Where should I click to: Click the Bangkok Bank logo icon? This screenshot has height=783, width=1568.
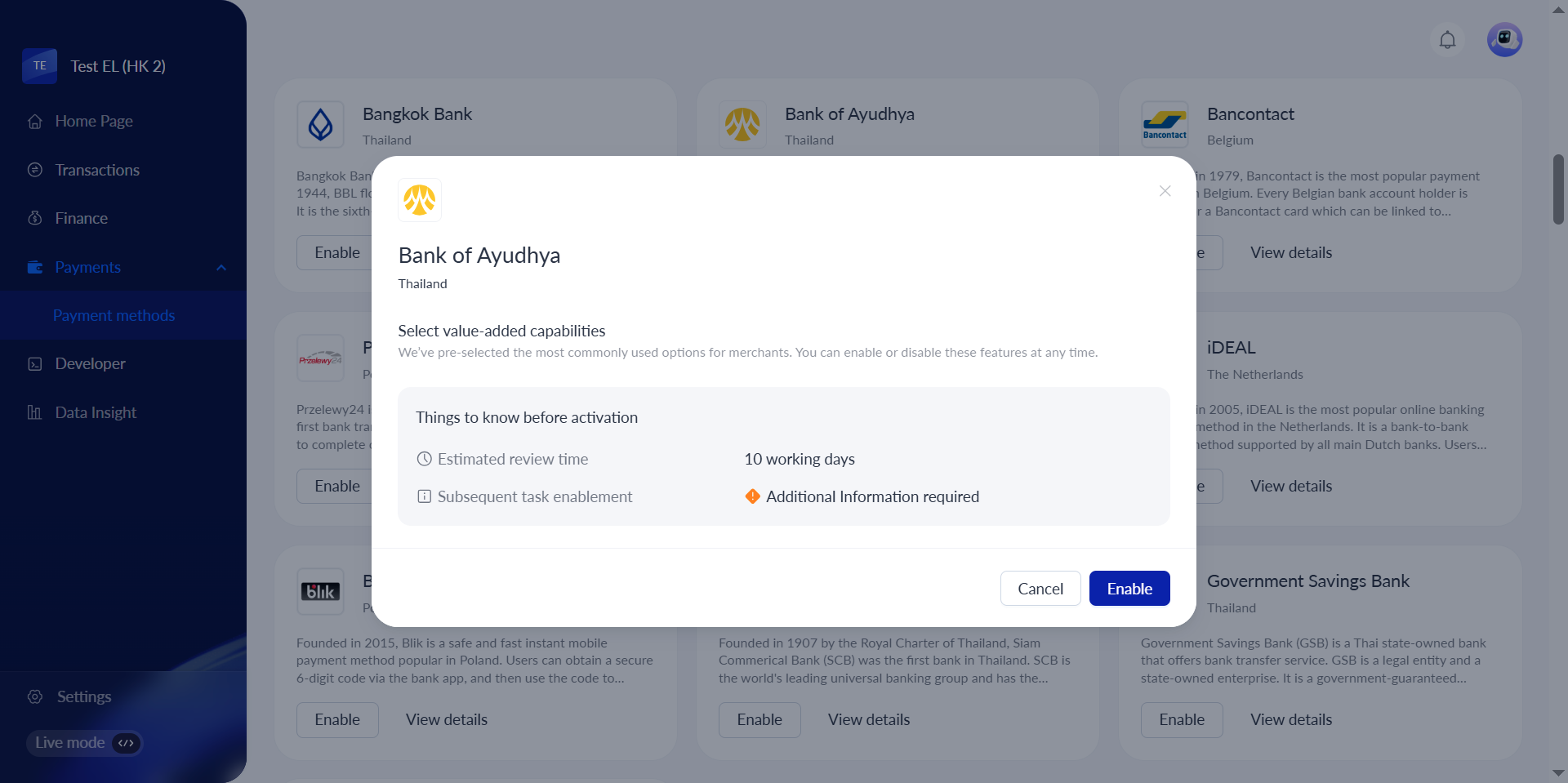320,125
